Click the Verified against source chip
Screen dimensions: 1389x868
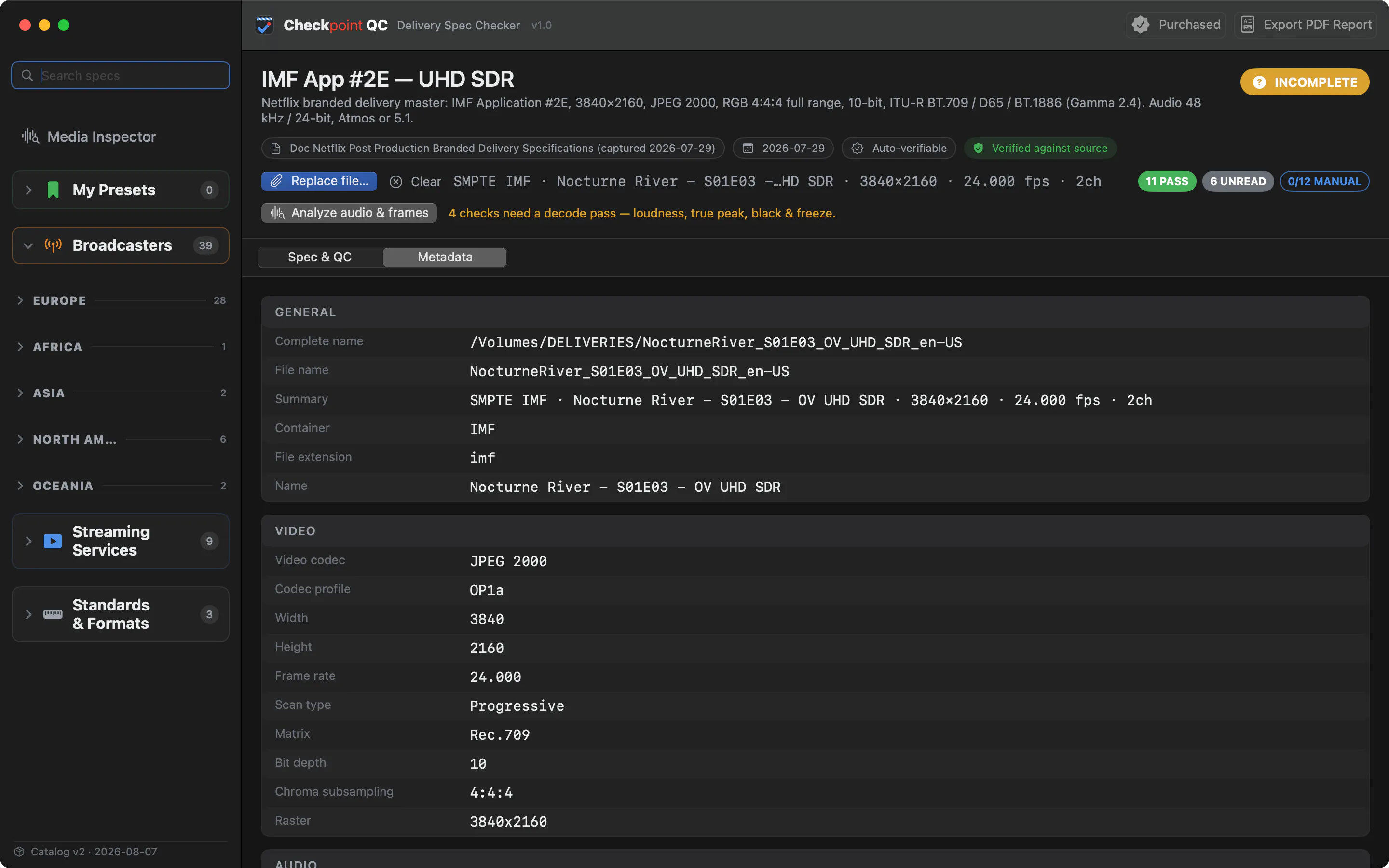tap(1040, 148)
